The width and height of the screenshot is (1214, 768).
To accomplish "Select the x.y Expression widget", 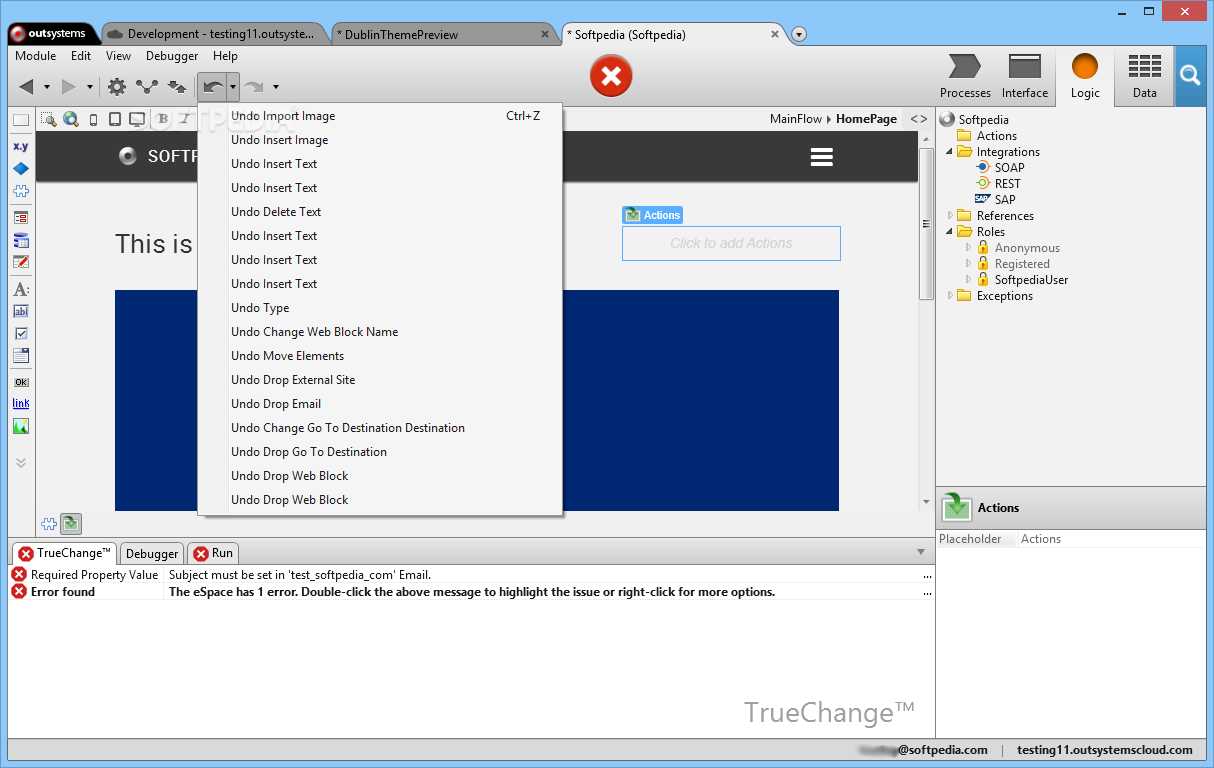I will pos(21,146).
